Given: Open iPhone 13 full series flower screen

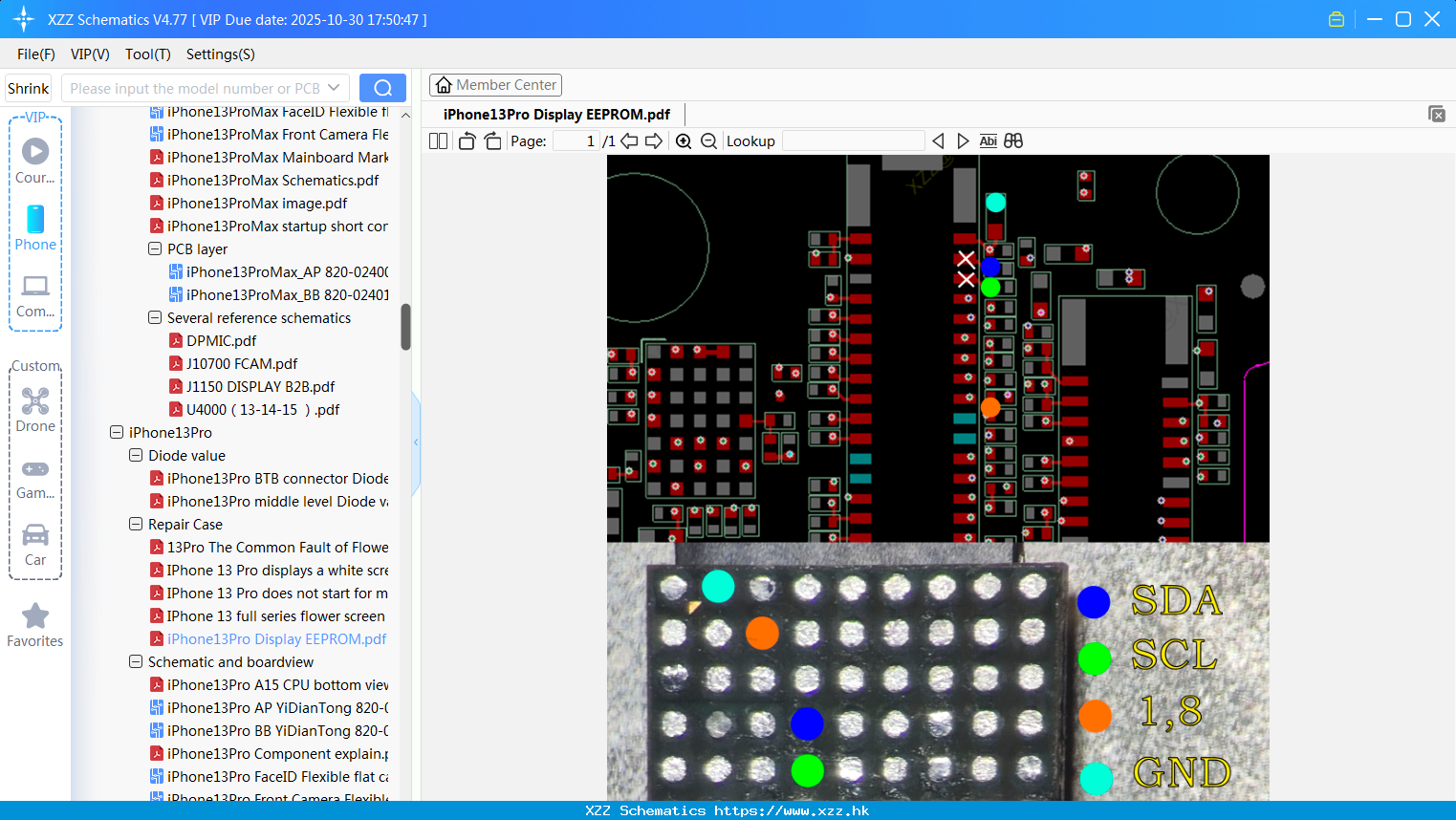Looking at the screenshot, I should (275, 615).
